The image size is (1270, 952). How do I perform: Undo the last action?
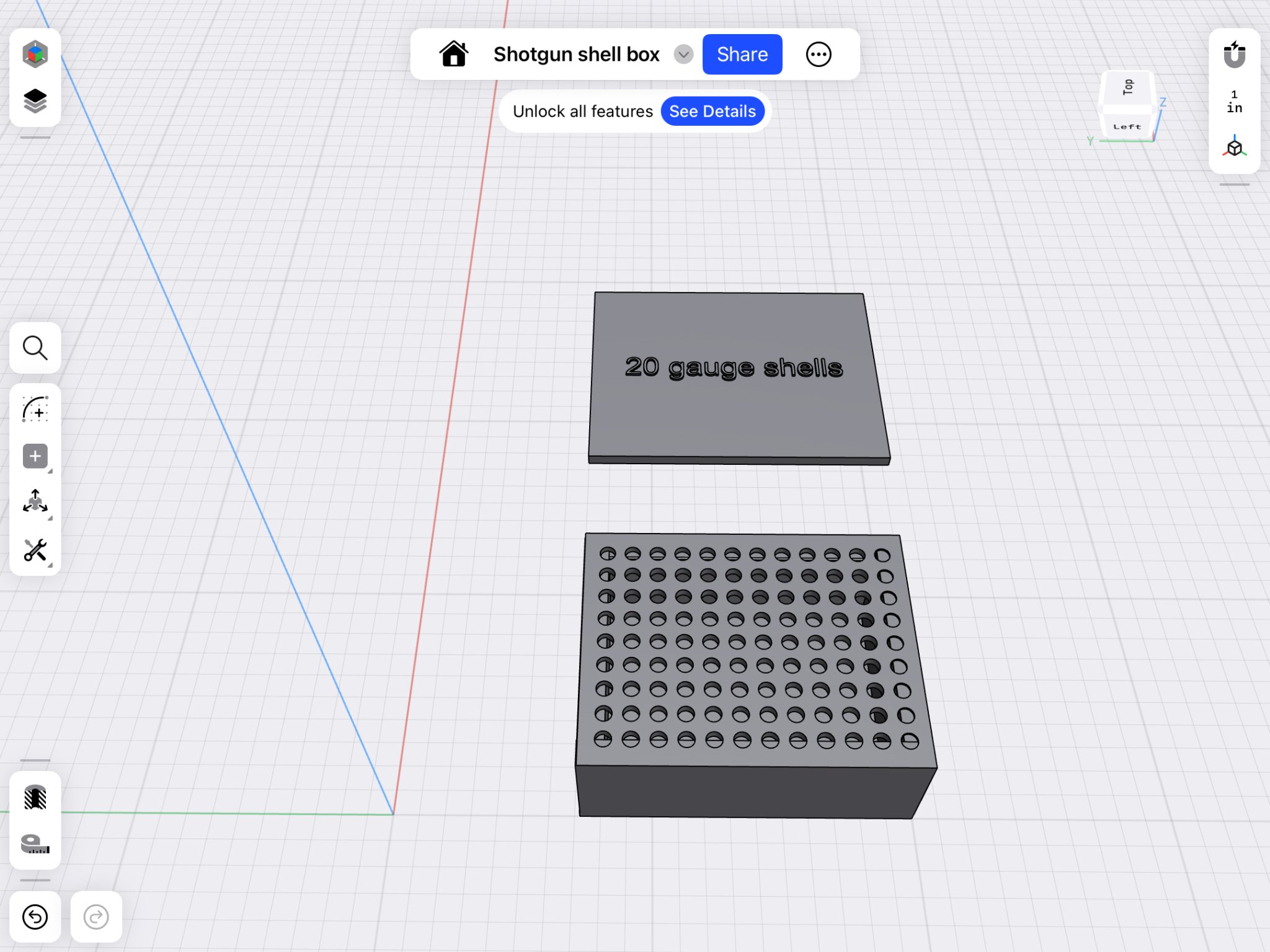pos(35,917)
